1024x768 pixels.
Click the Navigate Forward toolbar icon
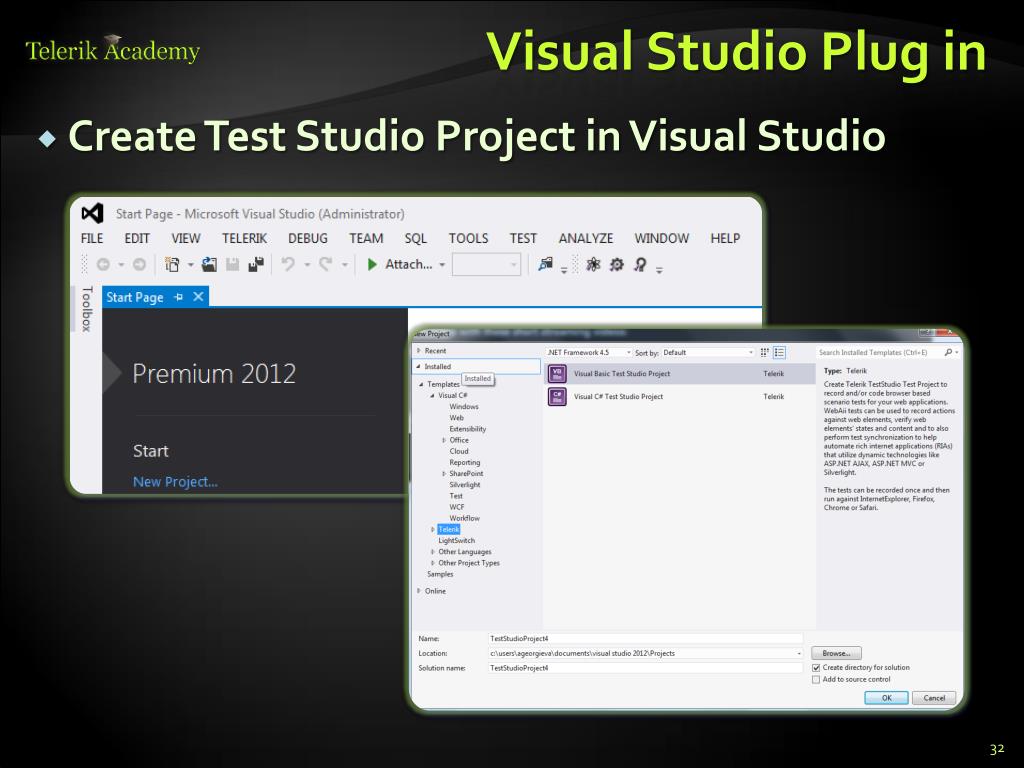point(139,264)
